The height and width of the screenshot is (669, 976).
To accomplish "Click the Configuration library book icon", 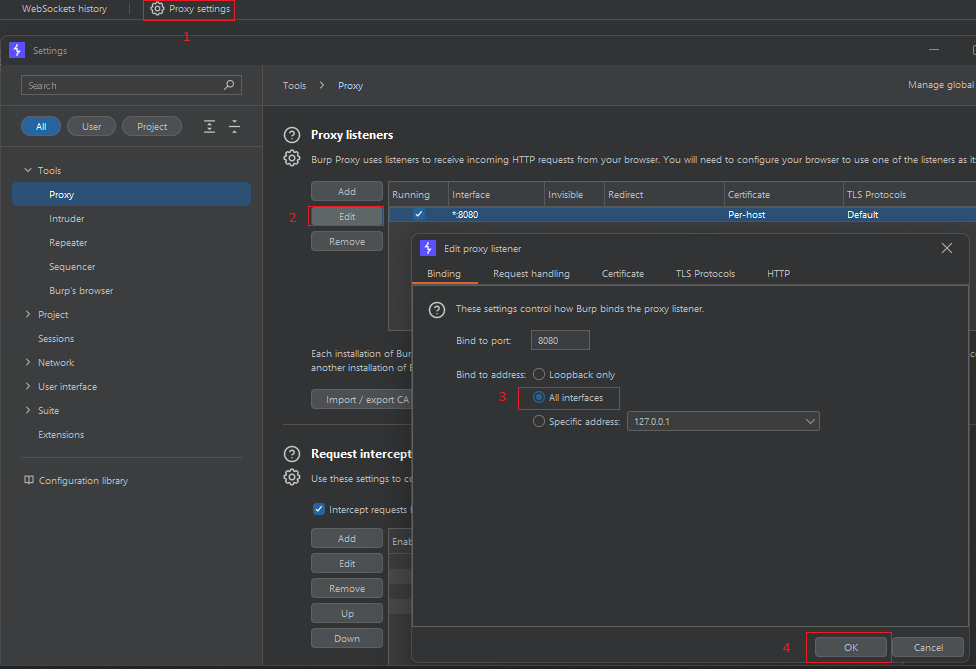I will pyautogui.click(x=29, y=481).
